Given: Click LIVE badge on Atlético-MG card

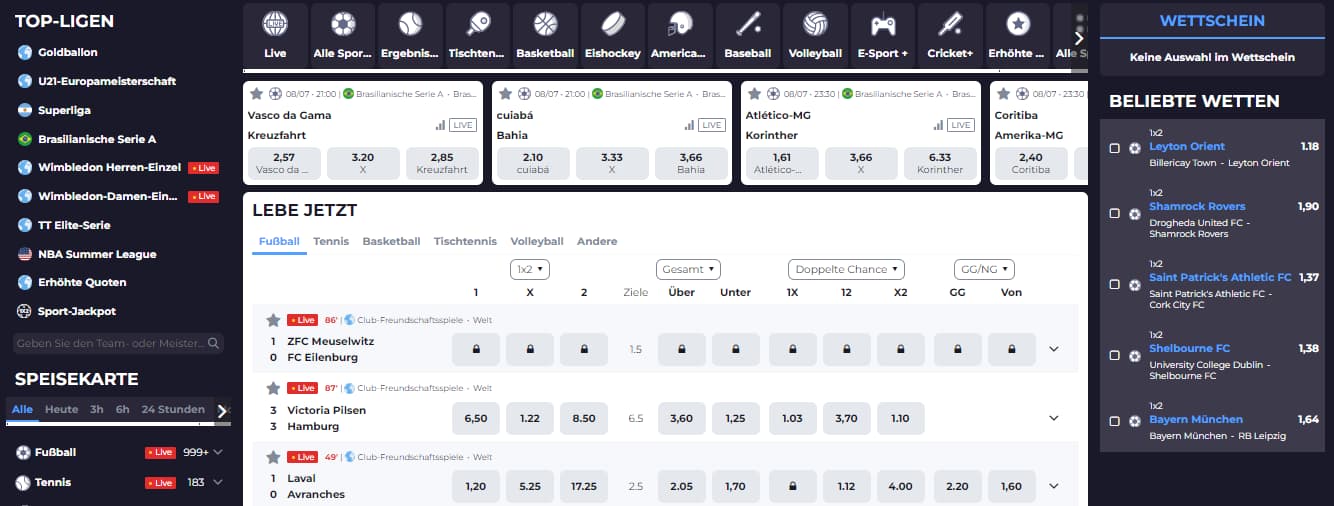Looking at the screenshot, I should coord(961,125).
